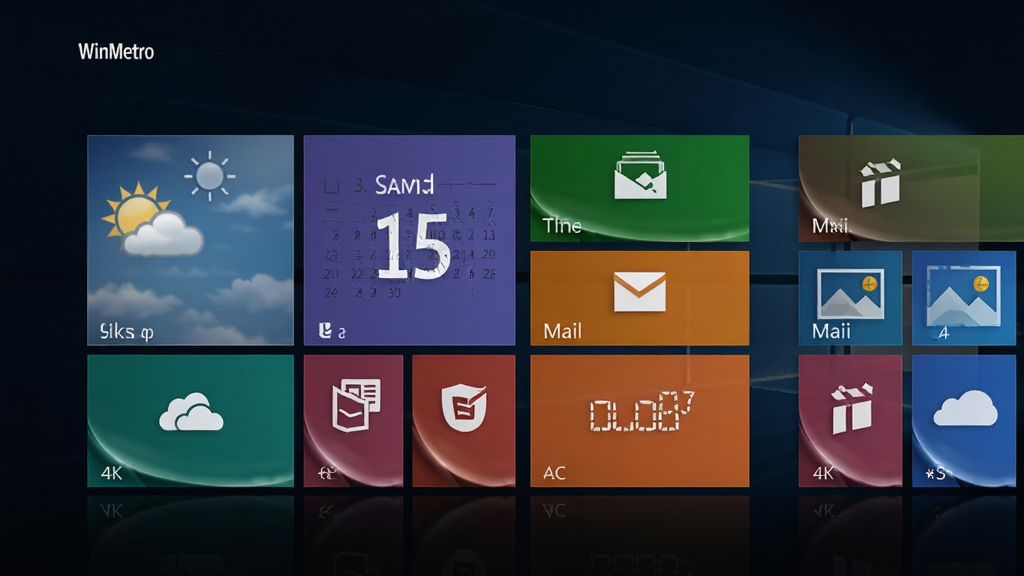Open the green Tine tile with envelope
This screenshot has height=576, width=1024.
pyautogui.click(x=639, y=188)
